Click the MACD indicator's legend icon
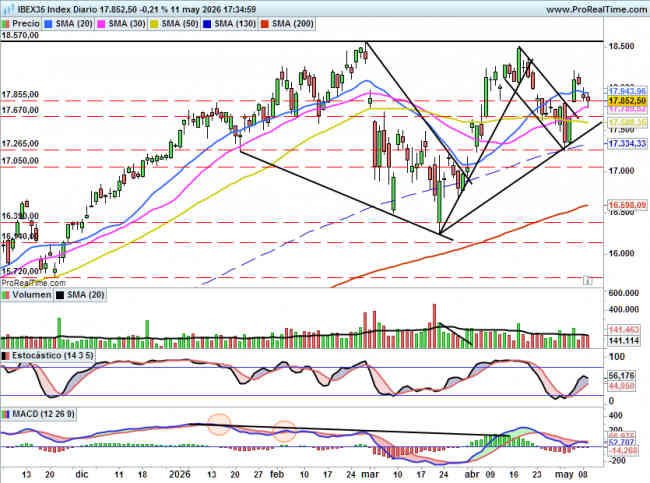This screenshot has height=483, width=650. pos(6,414)
